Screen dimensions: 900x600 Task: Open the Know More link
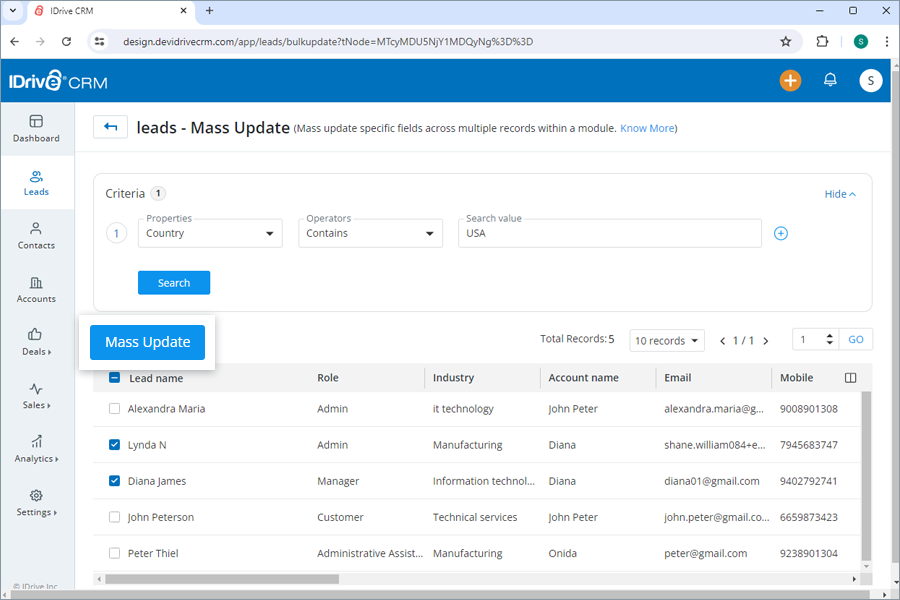[x=646, y=128]
